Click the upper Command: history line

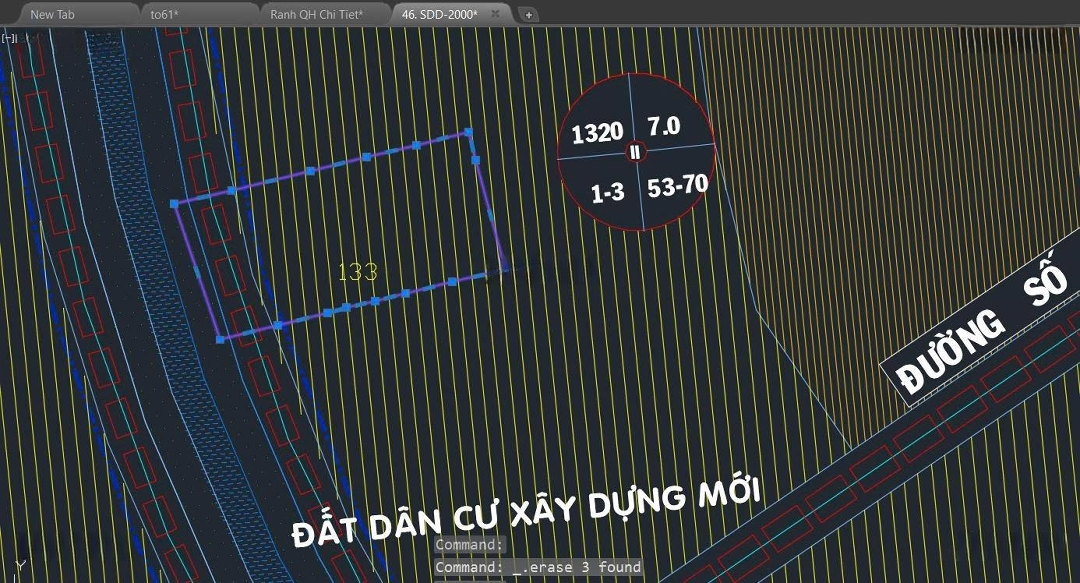point(469,545)
